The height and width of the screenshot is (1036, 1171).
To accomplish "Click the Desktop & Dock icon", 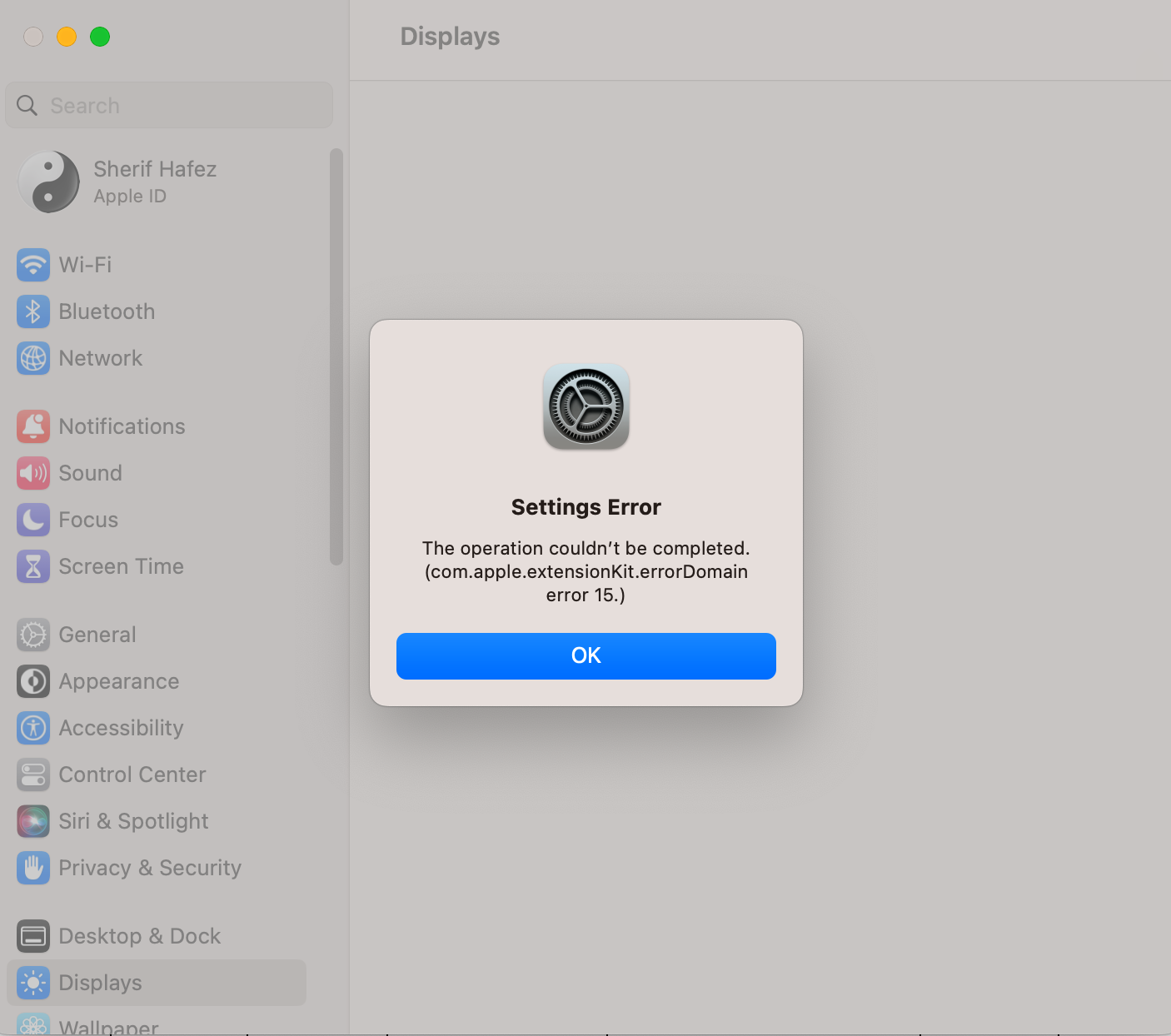I will coord(33,936).
